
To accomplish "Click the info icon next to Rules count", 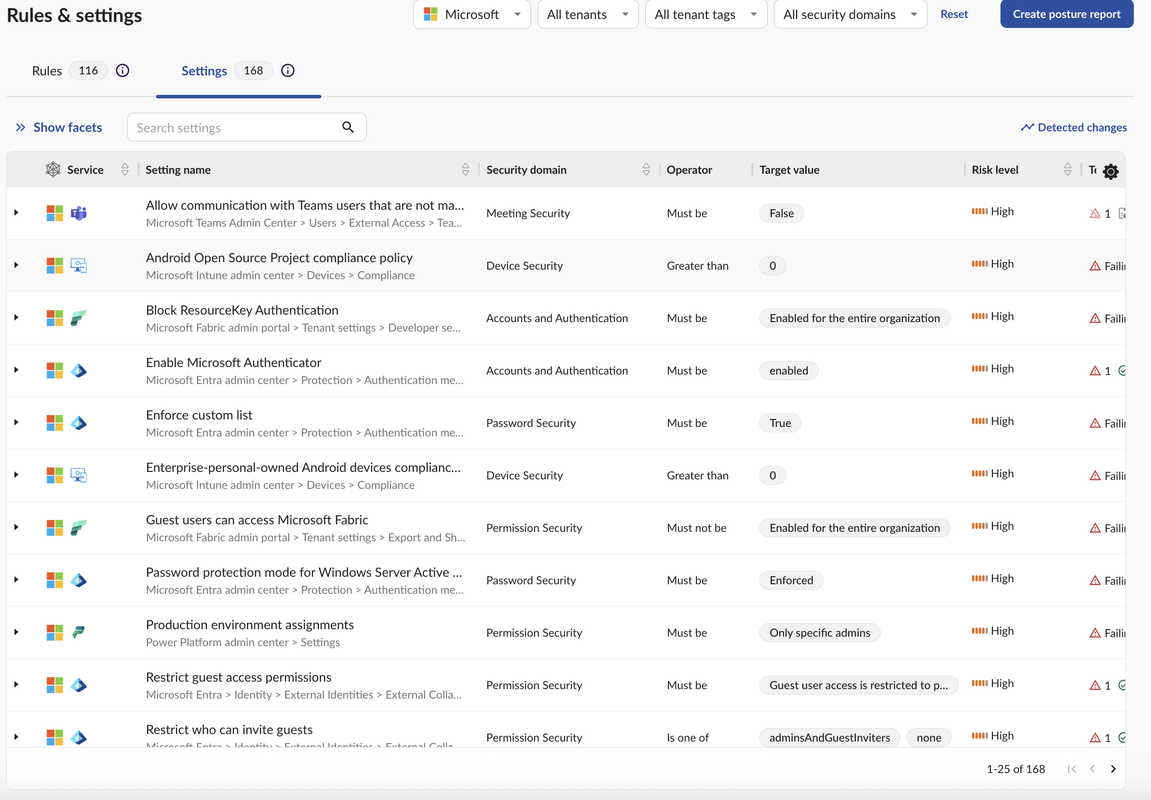I will [x=123, y=70].
